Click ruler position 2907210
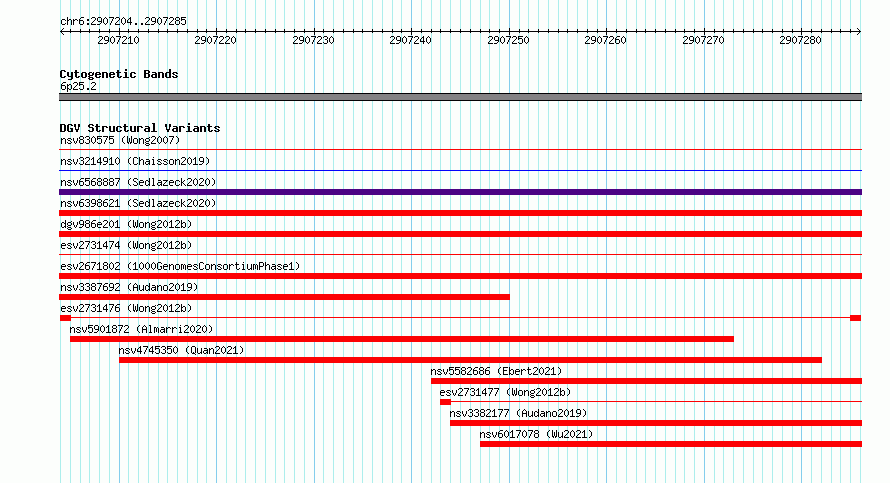 [x=118, y=40]
